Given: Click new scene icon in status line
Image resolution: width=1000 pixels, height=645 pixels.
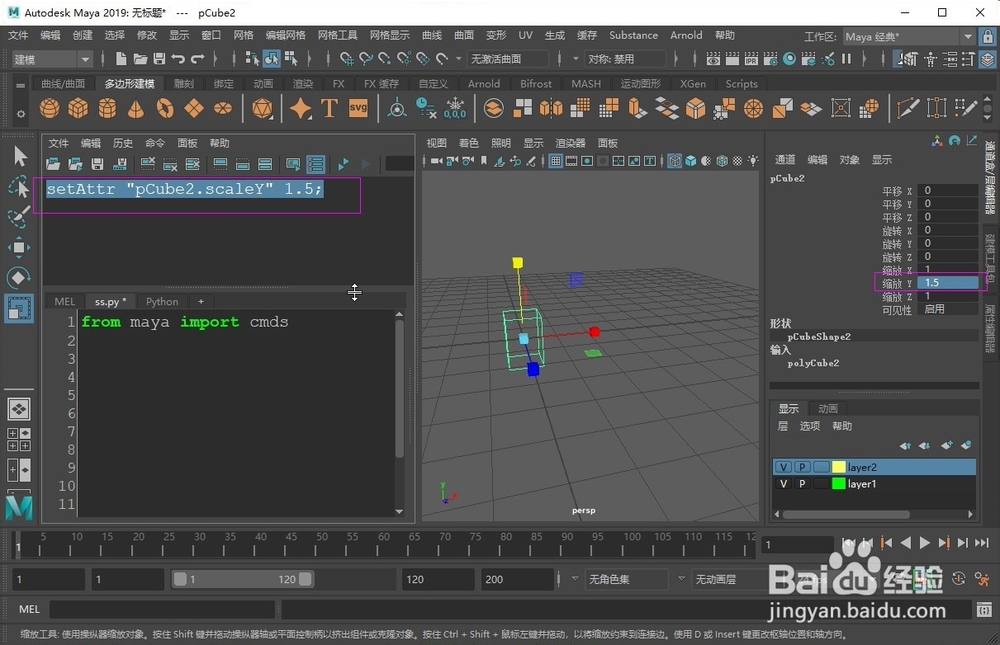Looking at the screenshot, I should [121, 59].
